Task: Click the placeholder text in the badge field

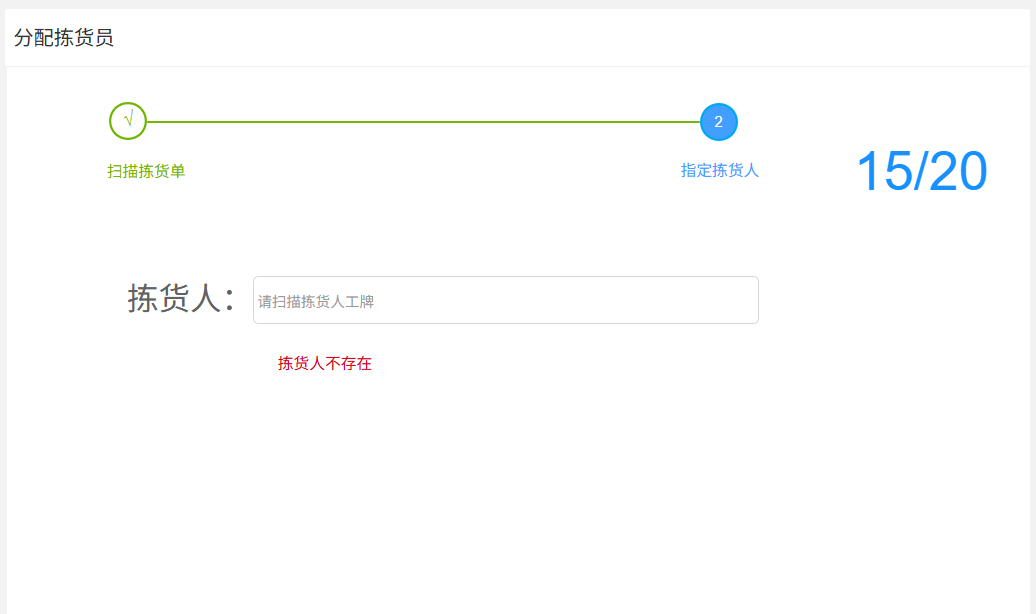Action: click(316, 301)
